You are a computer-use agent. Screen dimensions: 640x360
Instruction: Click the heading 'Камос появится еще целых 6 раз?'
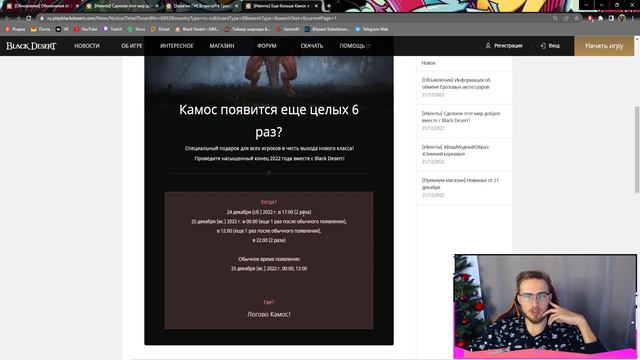point(269,121)
